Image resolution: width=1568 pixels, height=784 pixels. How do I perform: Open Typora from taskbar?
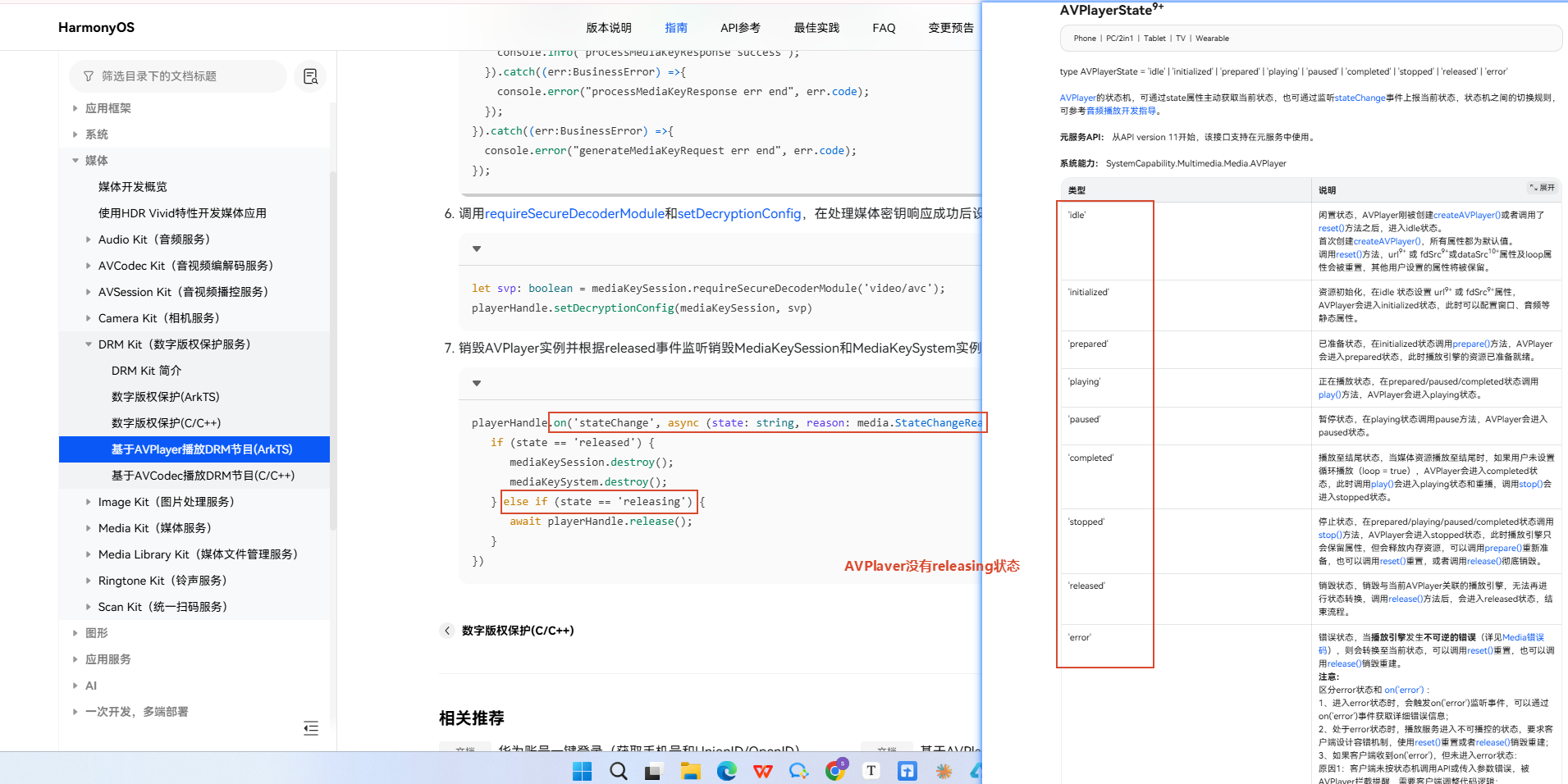coord(871,771)
